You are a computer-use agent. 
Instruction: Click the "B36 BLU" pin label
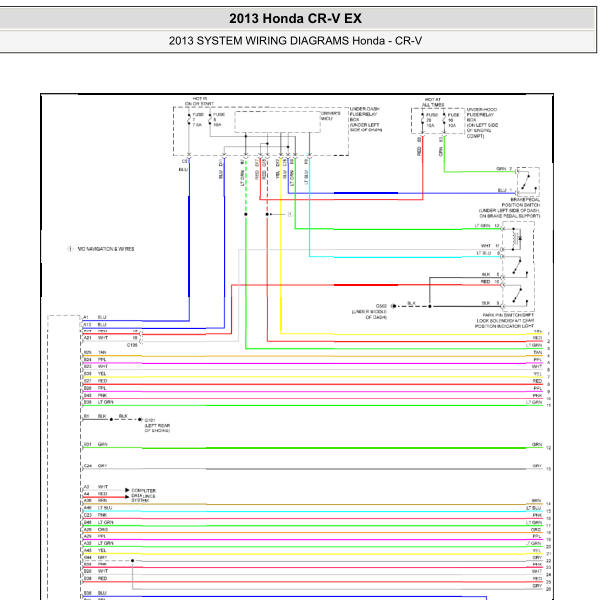tap(95, 593)
